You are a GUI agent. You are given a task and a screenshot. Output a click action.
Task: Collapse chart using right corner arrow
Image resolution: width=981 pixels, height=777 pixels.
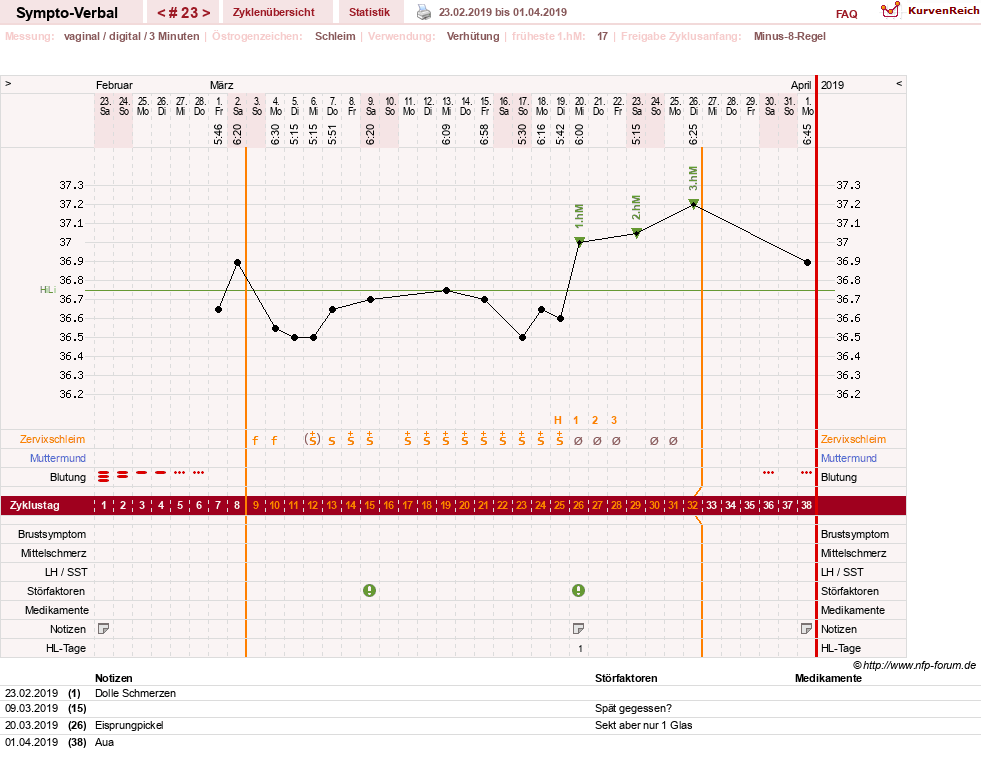tap(899, 83)
